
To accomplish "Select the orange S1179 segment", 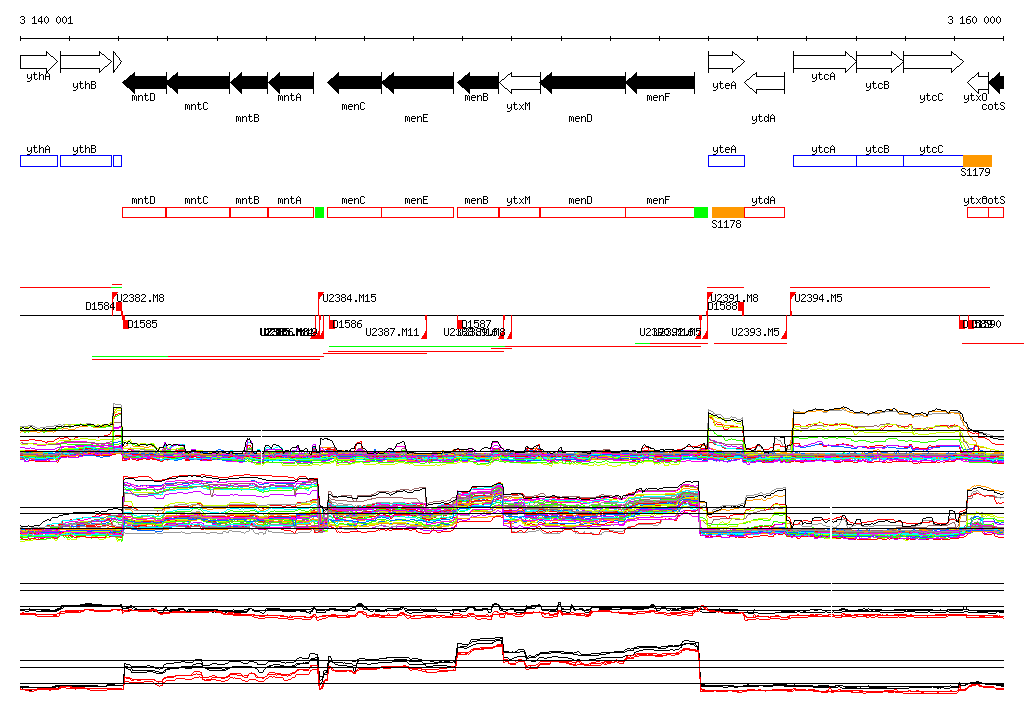I will tap(978, 161).
